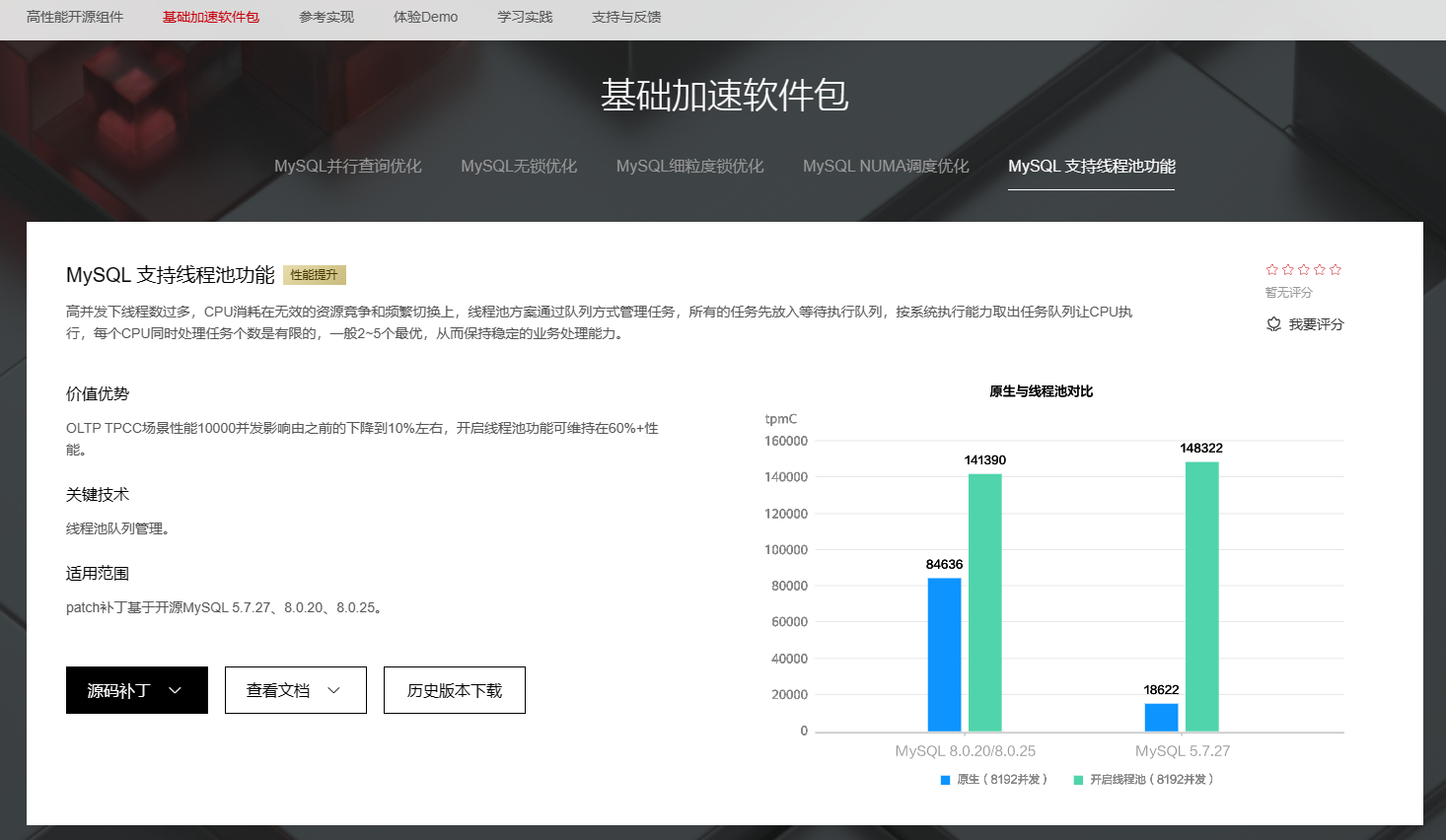Toggle 开启线程池（8192并发）legend green swatch
The image size is (1446, 840).
pos(1078,780)
